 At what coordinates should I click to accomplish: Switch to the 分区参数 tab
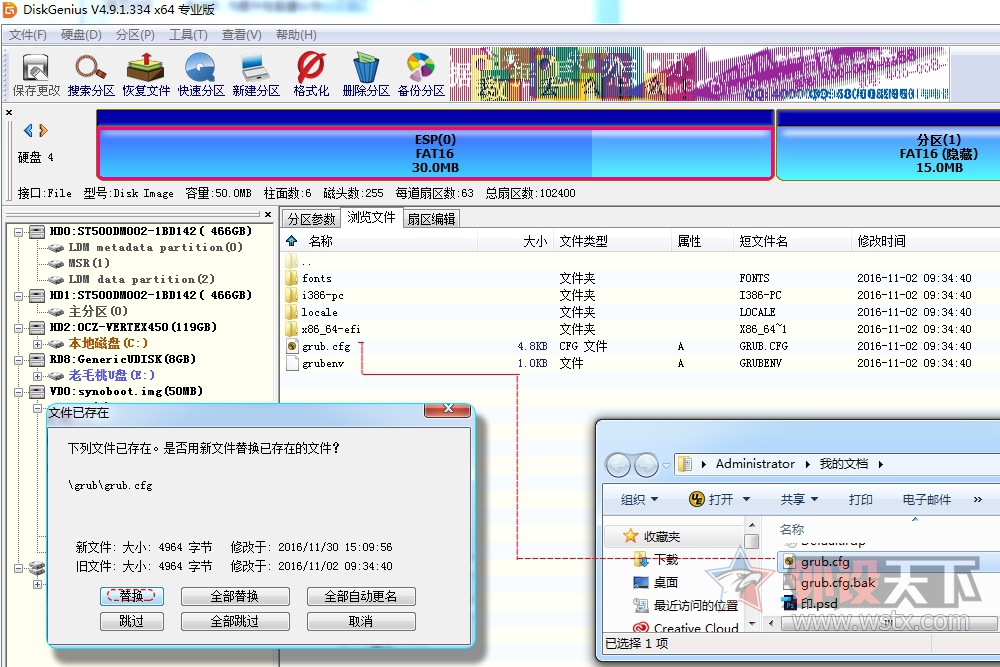tap(311, 219)
